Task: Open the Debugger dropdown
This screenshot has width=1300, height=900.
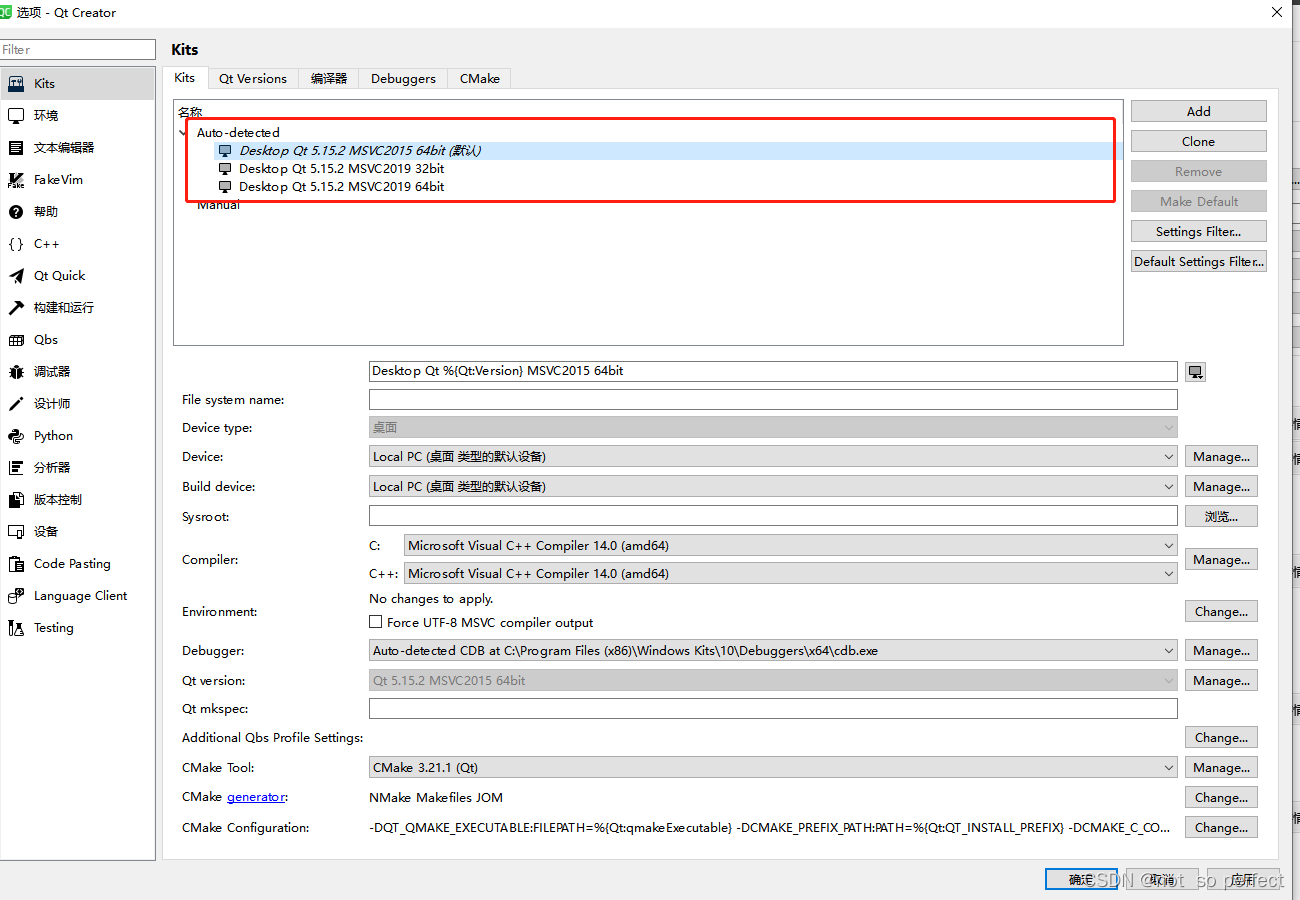Action: tap(773, 650)
